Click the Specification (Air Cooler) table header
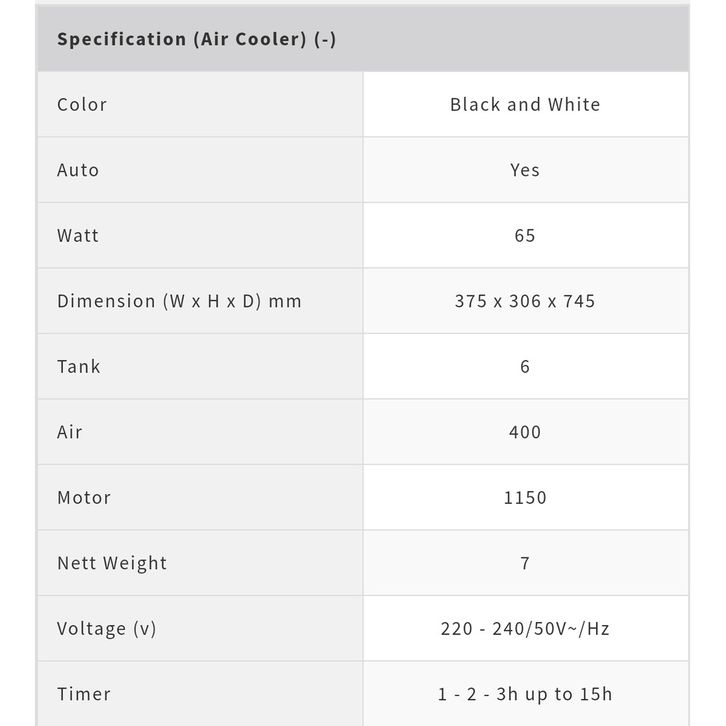This screenshot has height=726, width=726. point(196,39)
